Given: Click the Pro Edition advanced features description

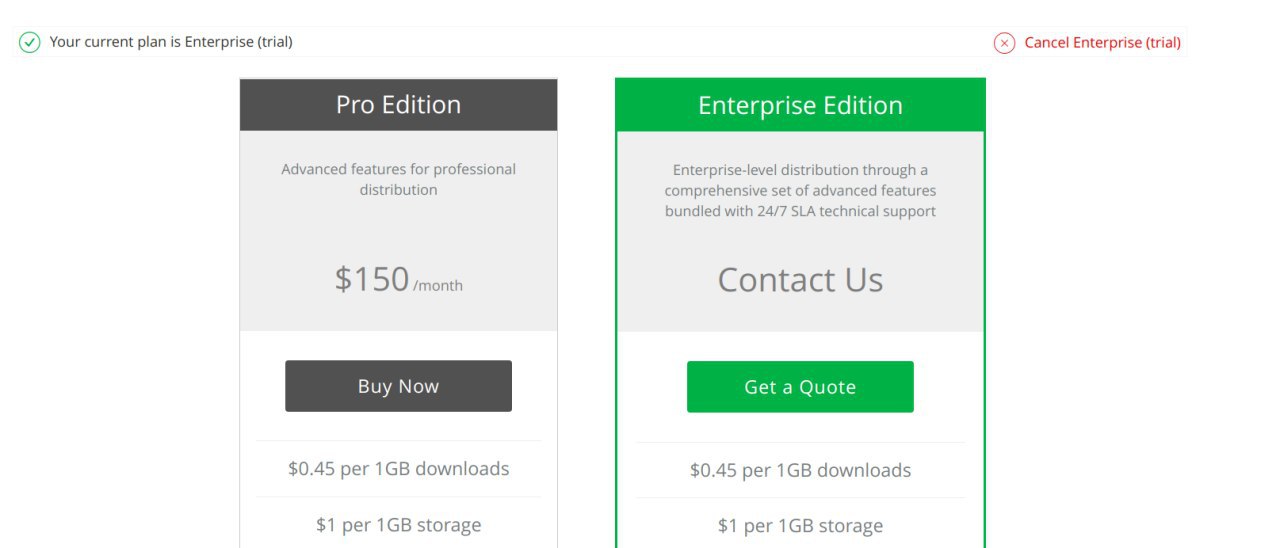Looking at the screenshot, I should click(x=398, y=179).
